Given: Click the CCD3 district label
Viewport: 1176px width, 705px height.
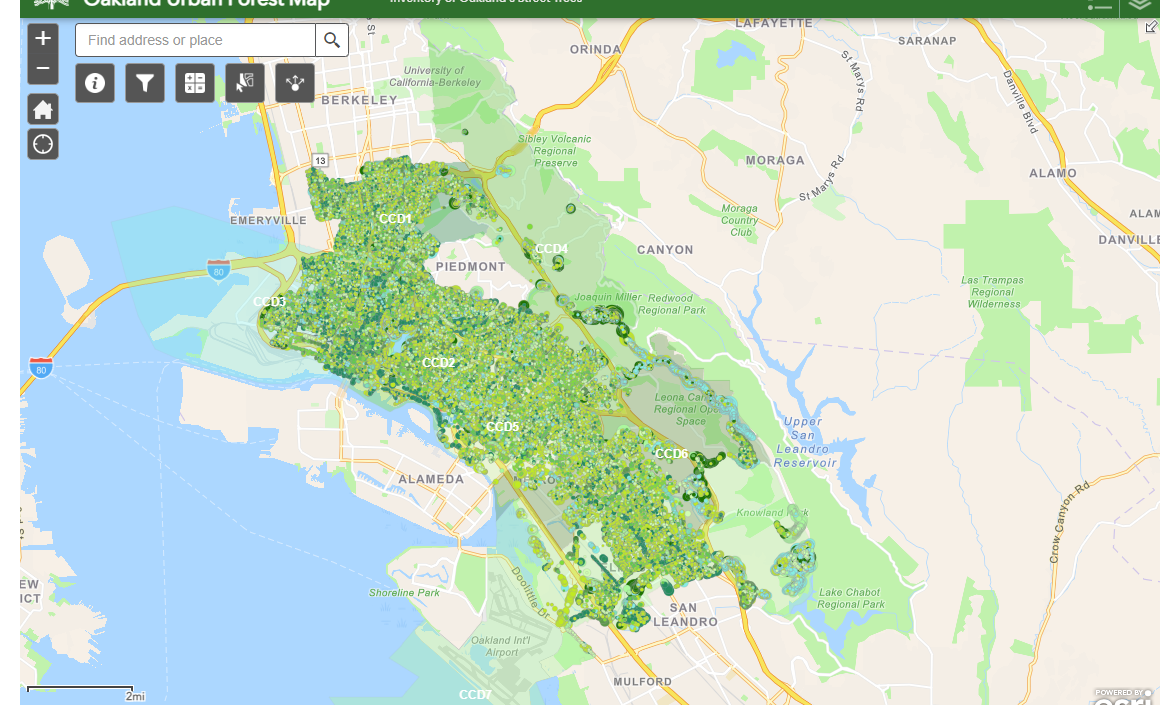Looking at the screenshot, I should pyautogui.click(x=269, y=302).
